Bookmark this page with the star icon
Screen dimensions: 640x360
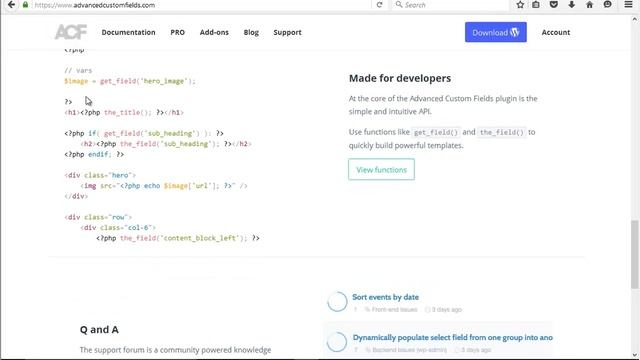pos(520,5)
